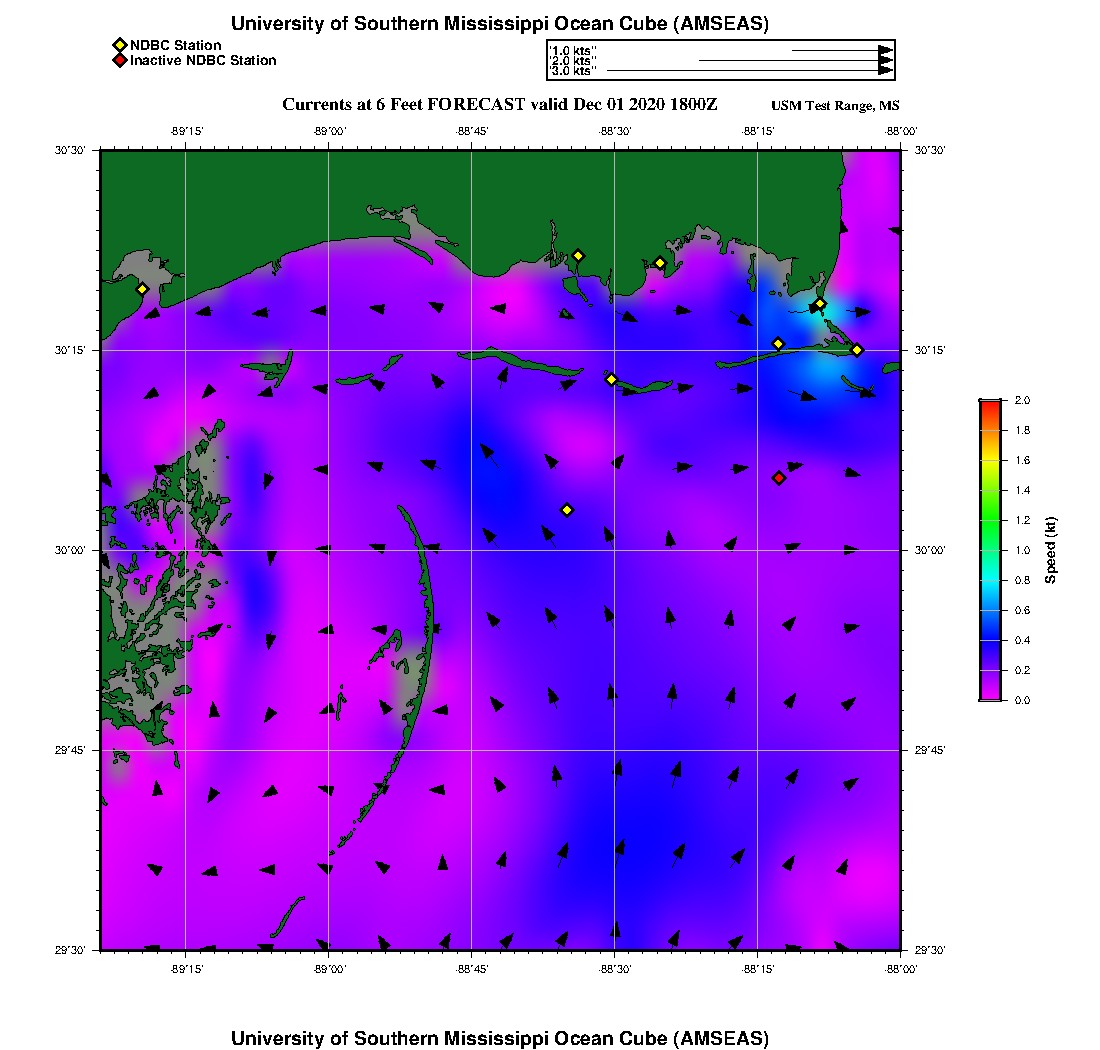Click the 'Currents at 6 Feet FORECAST' heading
The image size is (1100, 1050).
point(500,105)
